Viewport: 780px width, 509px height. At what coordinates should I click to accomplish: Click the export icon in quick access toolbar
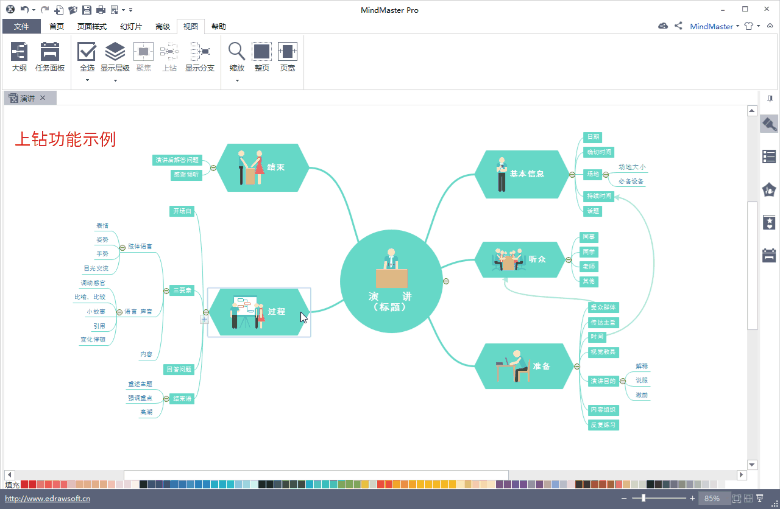tap(114, 9)
